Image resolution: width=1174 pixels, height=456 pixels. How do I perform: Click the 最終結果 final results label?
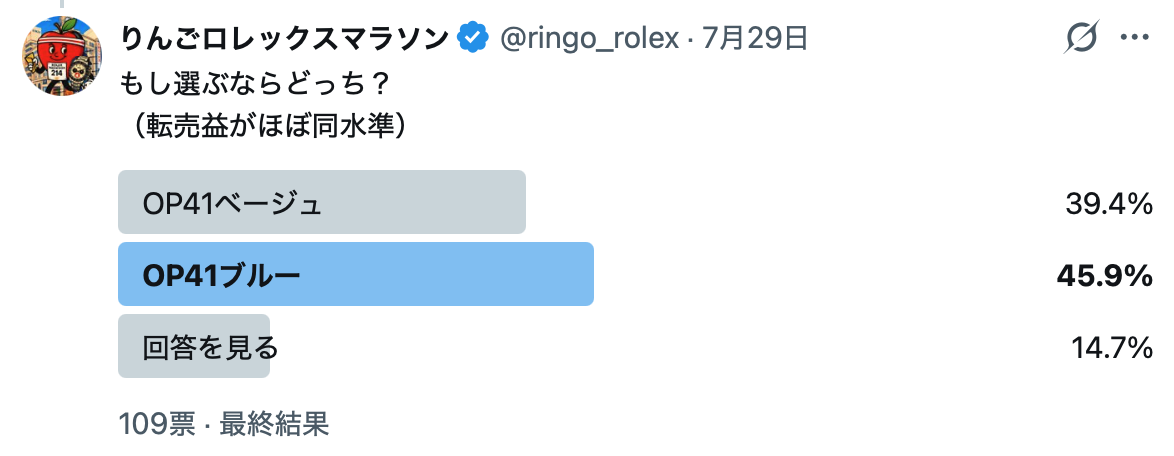(x=274, y=424)
